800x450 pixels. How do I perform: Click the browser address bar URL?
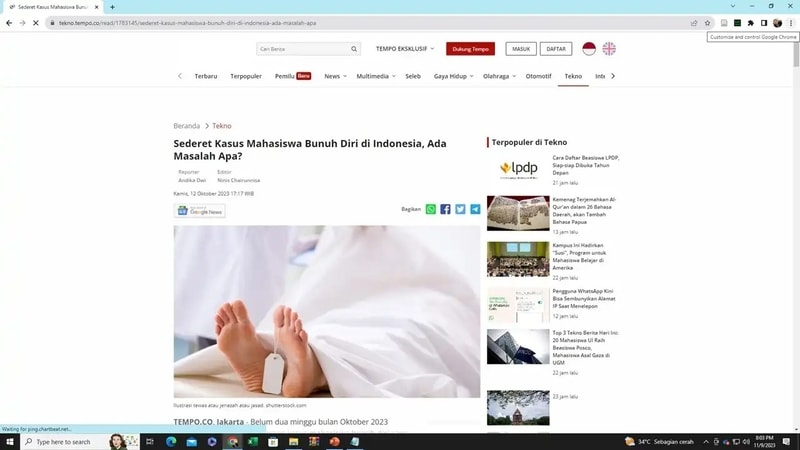[187, 23]
